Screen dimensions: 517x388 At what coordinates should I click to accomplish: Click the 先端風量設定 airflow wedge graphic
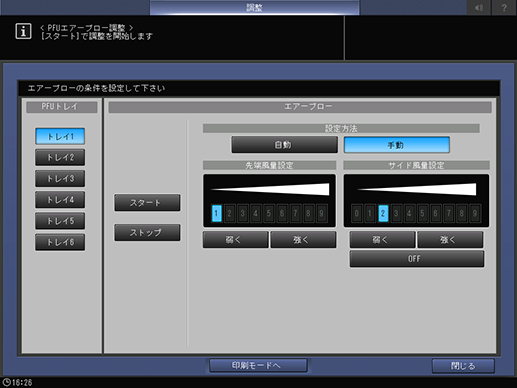[x=270, y=189]
